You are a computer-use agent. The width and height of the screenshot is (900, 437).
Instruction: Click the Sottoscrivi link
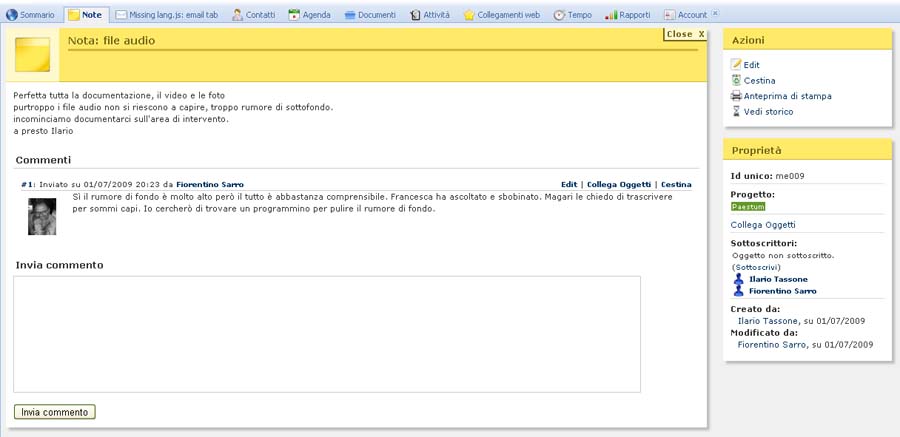click(x=758, y=268)
